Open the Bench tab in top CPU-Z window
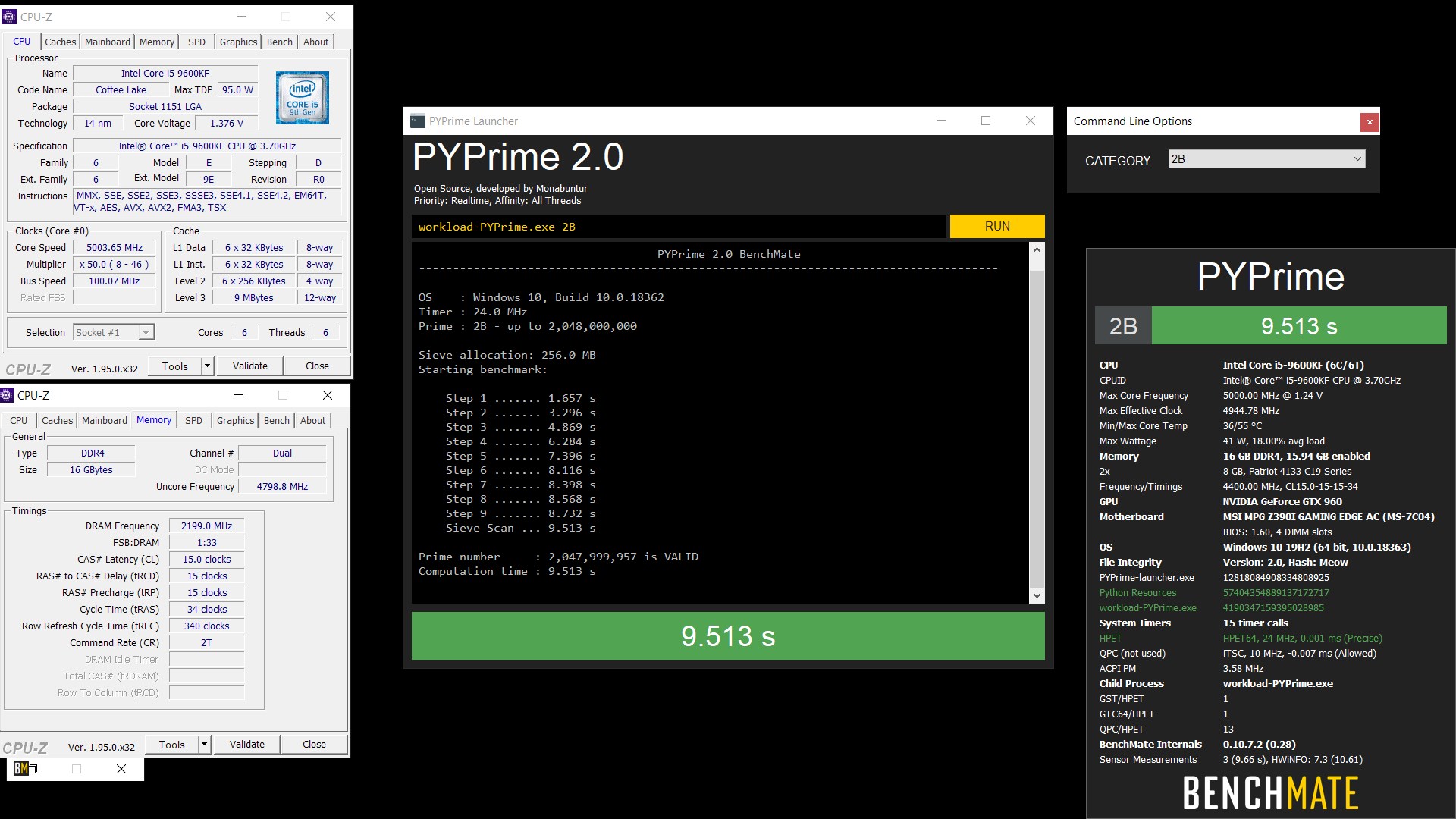Viewport: 1456px width, 819px height. pyautogui.click(x=280, y=42)
